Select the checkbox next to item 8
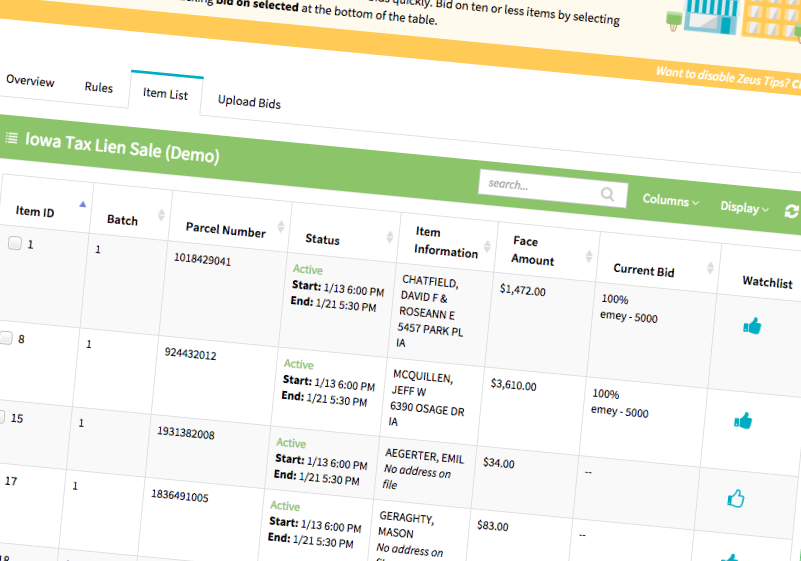The width and height of the screenshot is (801, 561). 6,338
